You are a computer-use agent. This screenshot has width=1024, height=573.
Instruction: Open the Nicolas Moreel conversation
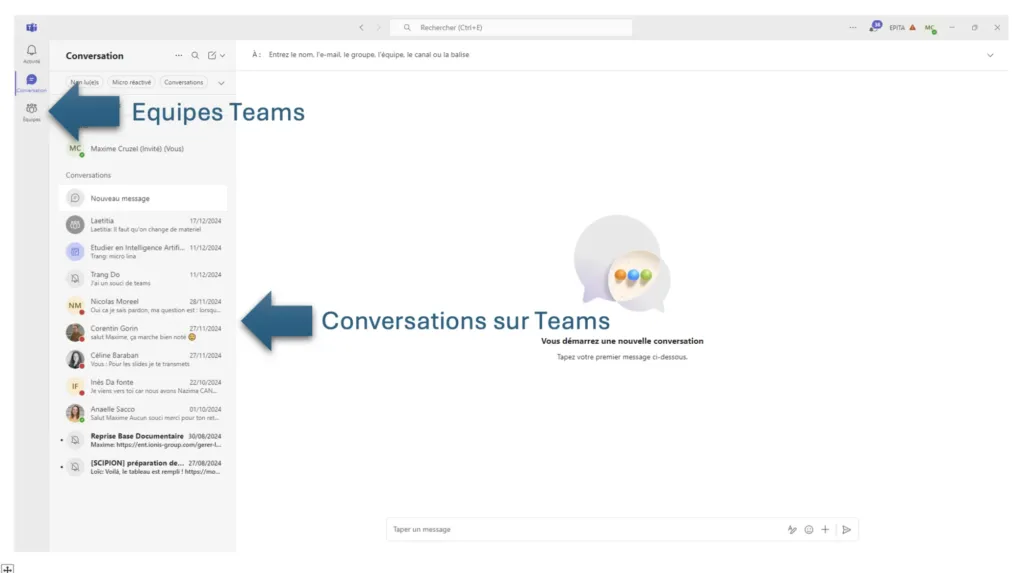(x=143, y=305)
